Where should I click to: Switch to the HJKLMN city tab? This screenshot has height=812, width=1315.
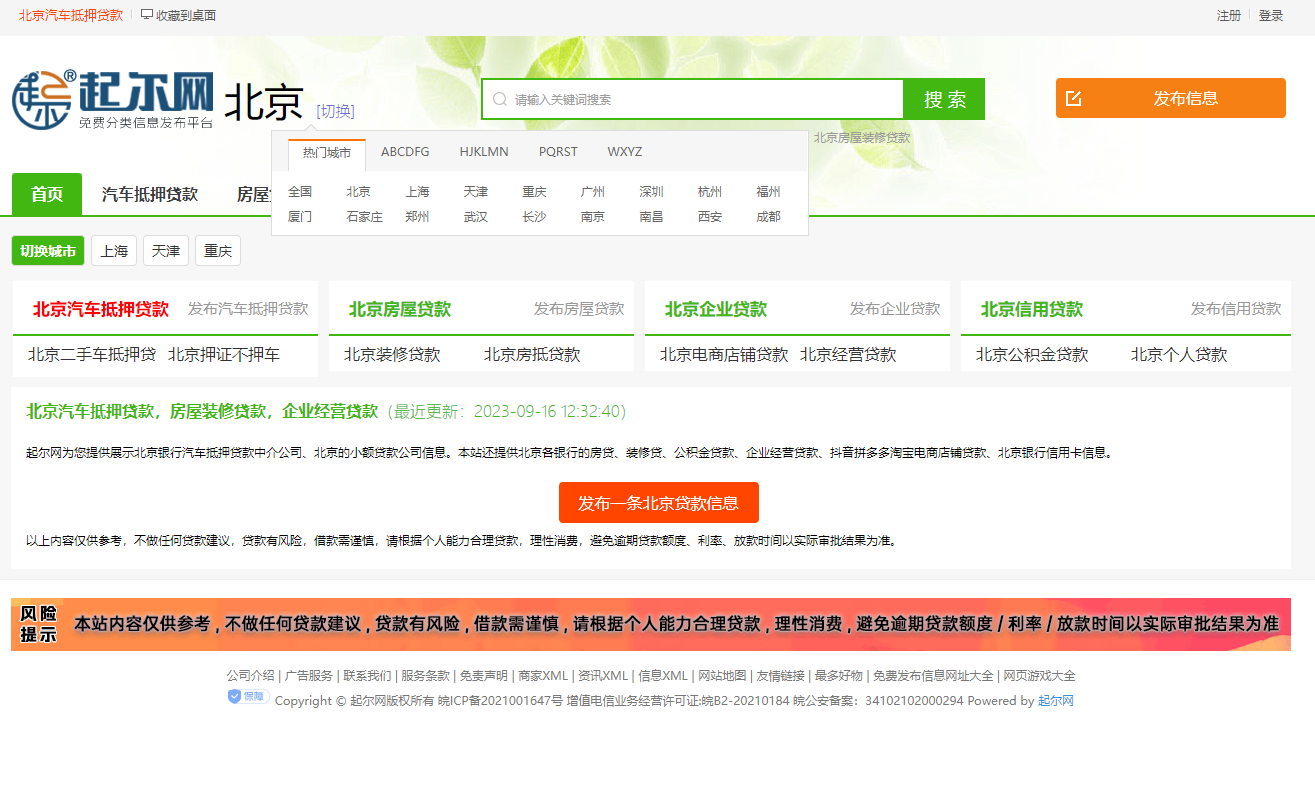[484, 152]
